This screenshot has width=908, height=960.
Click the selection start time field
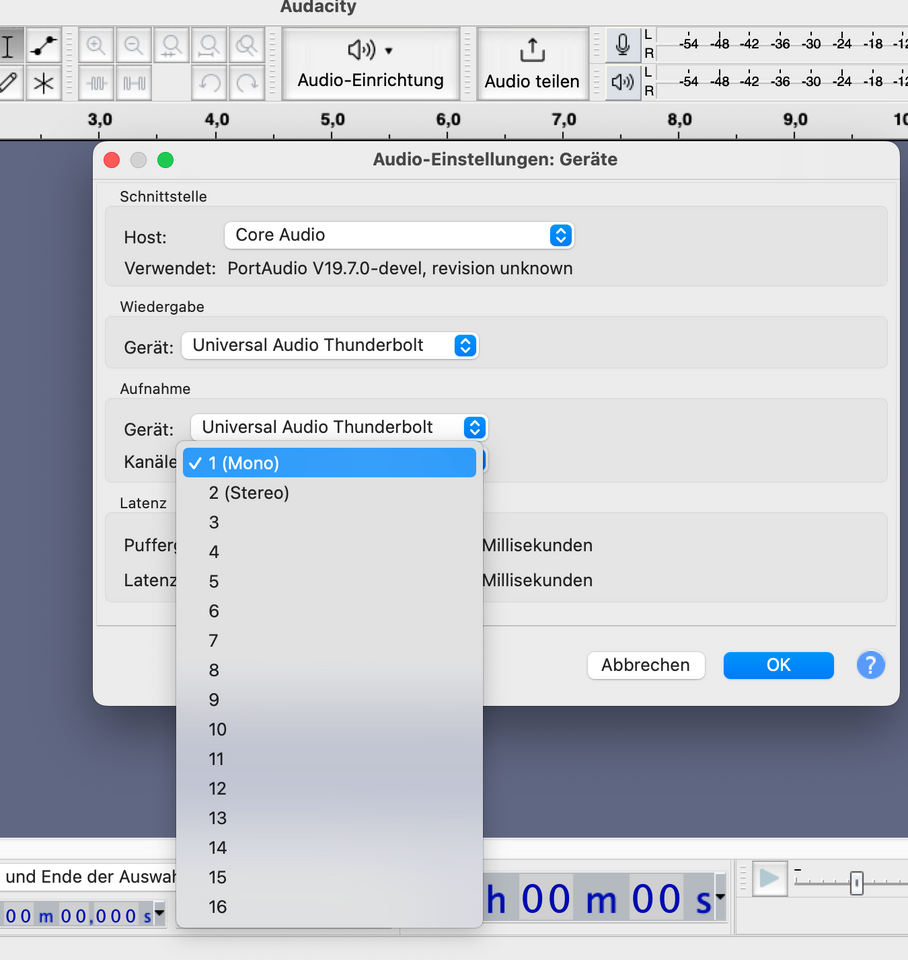point(77,915)
